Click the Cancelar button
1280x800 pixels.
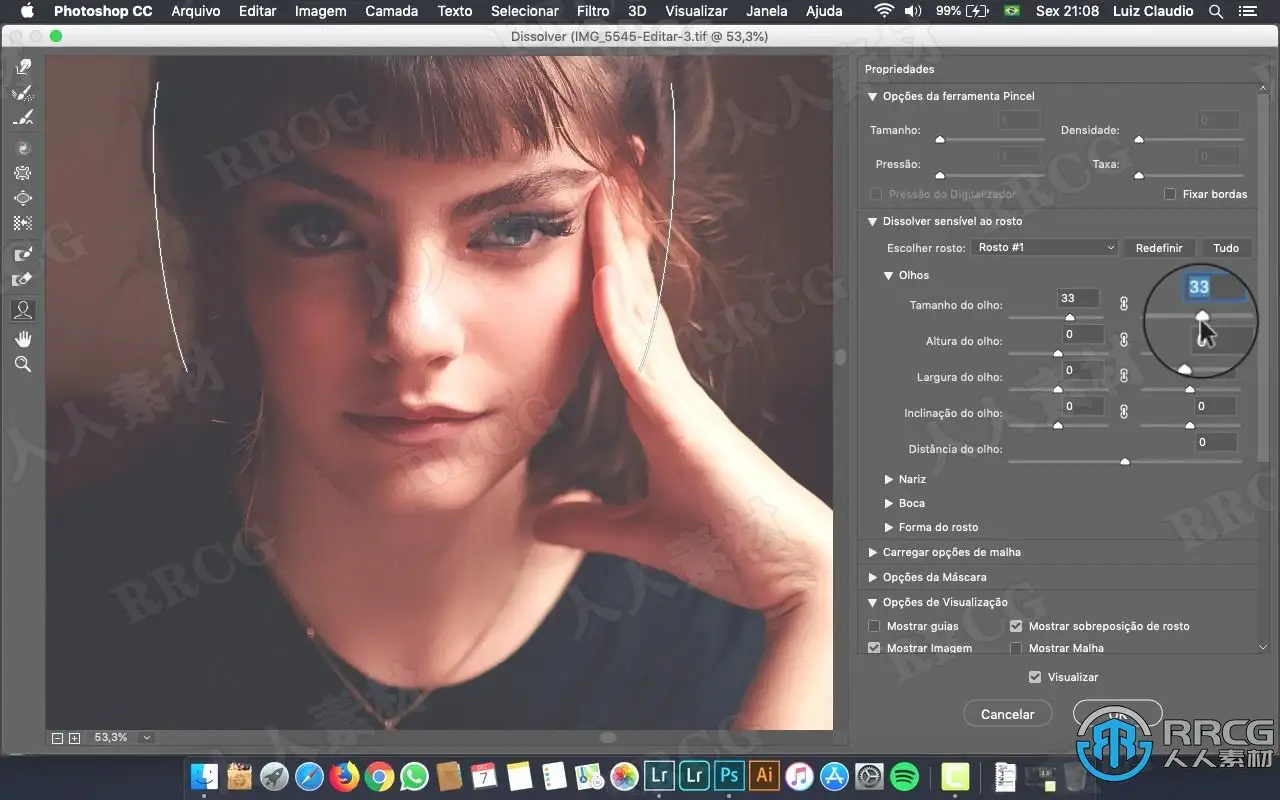pyautogui.click(x=1007, y=714)
